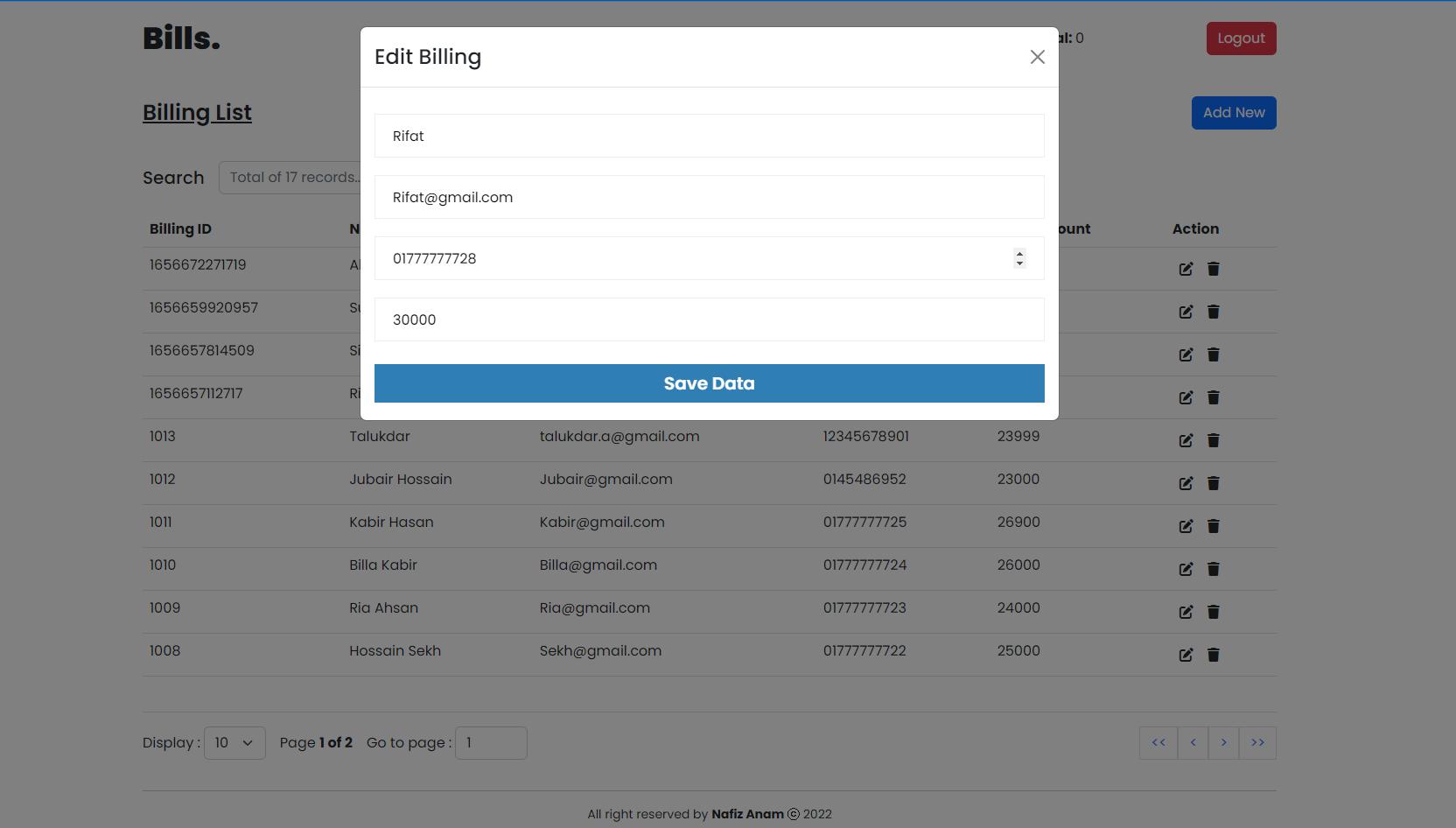Select the amount 26900
This screenshot has width=1456, height=828.
pyautogui.click(x=1018, y=522)
